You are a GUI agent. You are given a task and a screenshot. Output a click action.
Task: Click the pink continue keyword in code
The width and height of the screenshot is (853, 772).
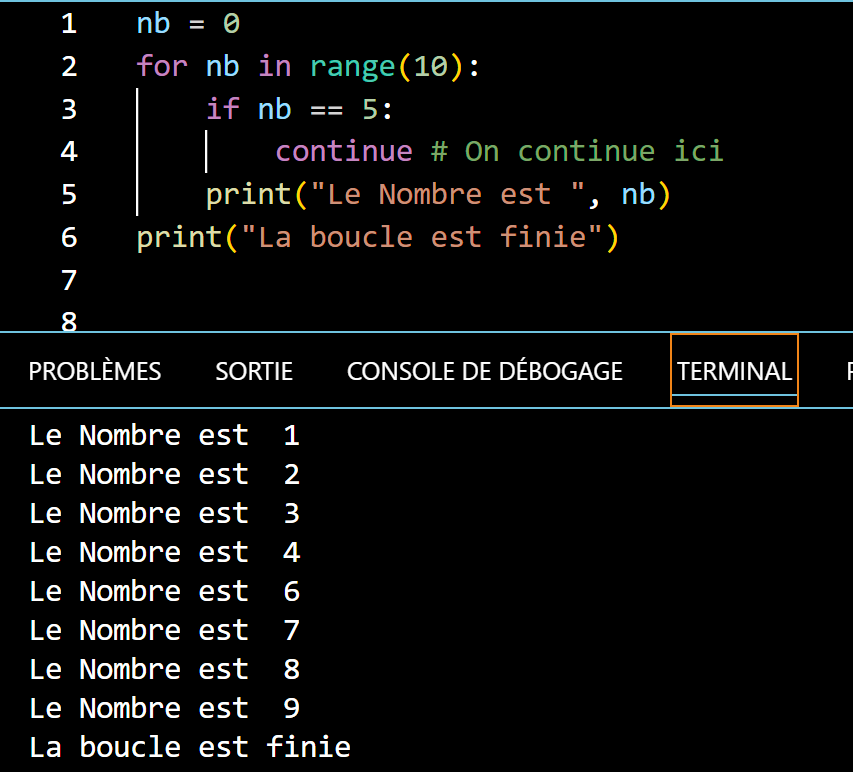pos(343,152)
